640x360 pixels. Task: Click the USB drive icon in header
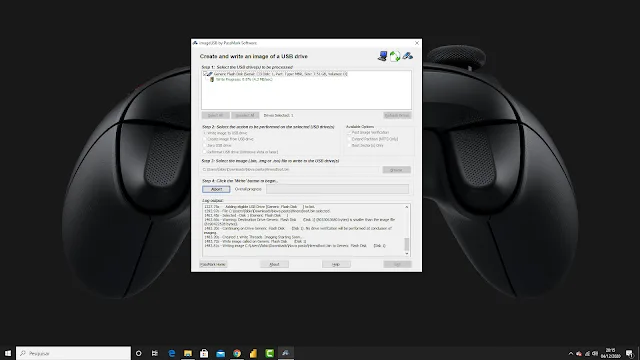click(x=407, y=56)
